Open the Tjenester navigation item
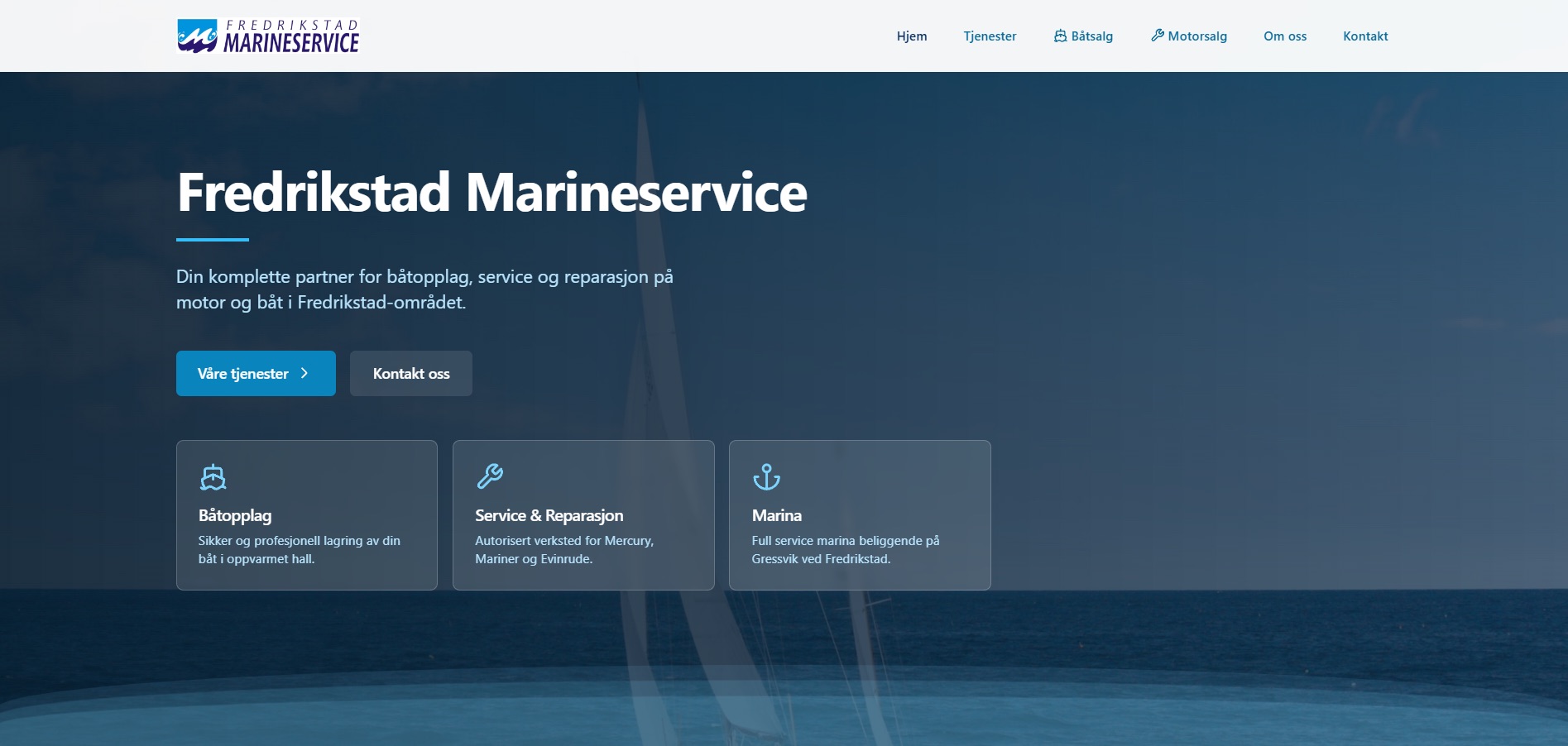Screen dimensions: 1568x746 (x=990, y=36)
